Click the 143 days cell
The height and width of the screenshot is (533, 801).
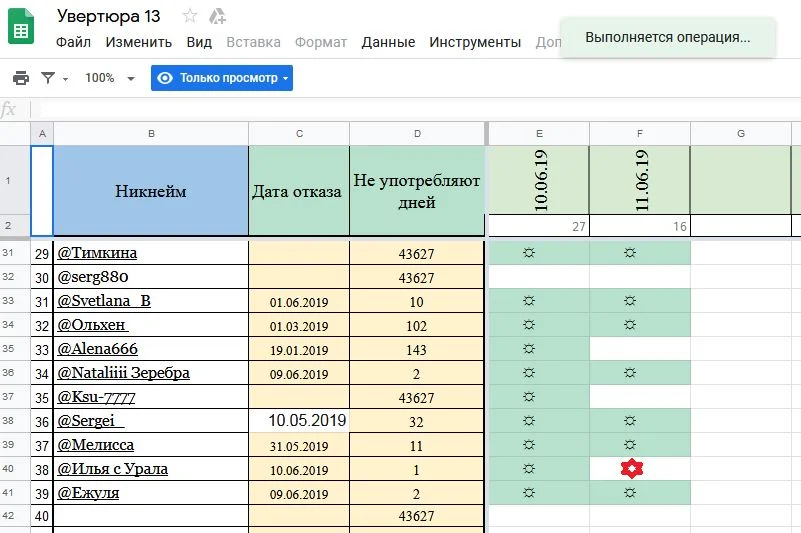pos(417,349)
